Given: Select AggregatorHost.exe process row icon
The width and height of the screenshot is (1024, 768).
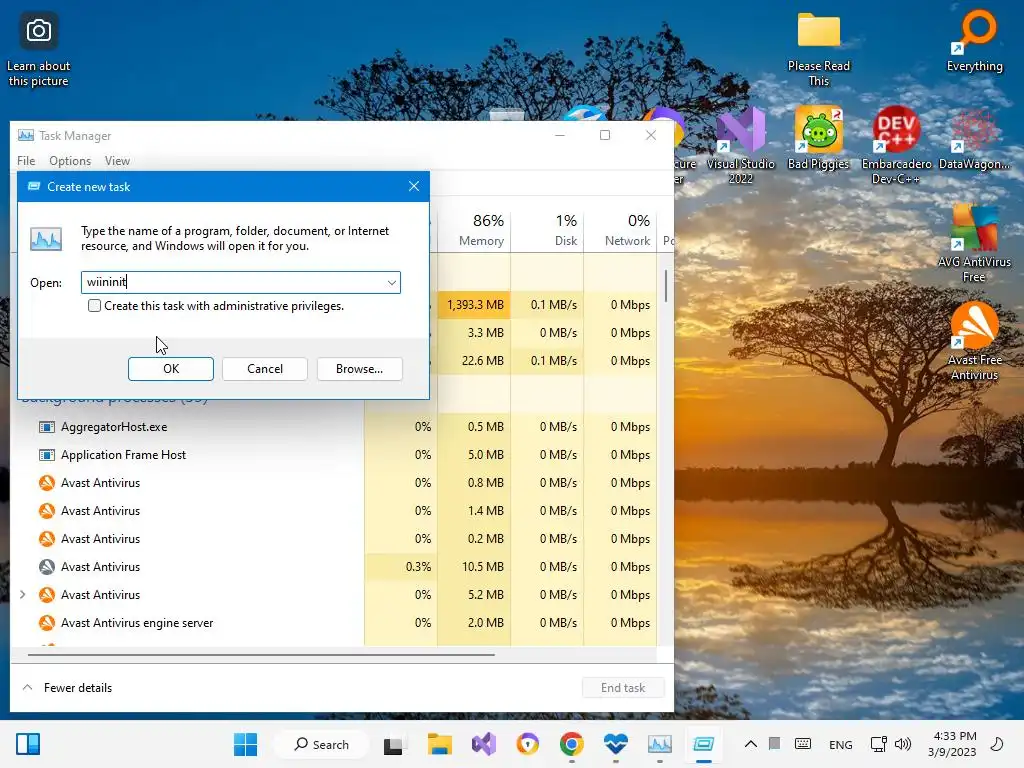Looking at the screenshot, I should click(46, 427).
